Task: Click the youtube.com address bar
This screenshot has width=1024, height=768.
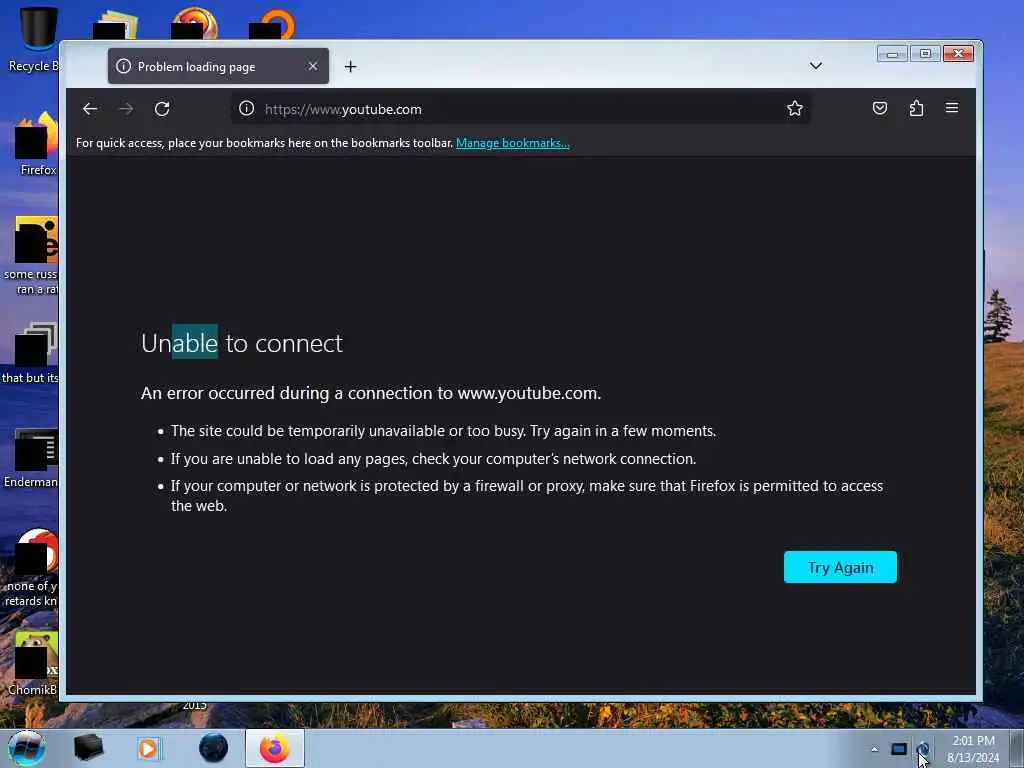Action: tap(520, 109)
